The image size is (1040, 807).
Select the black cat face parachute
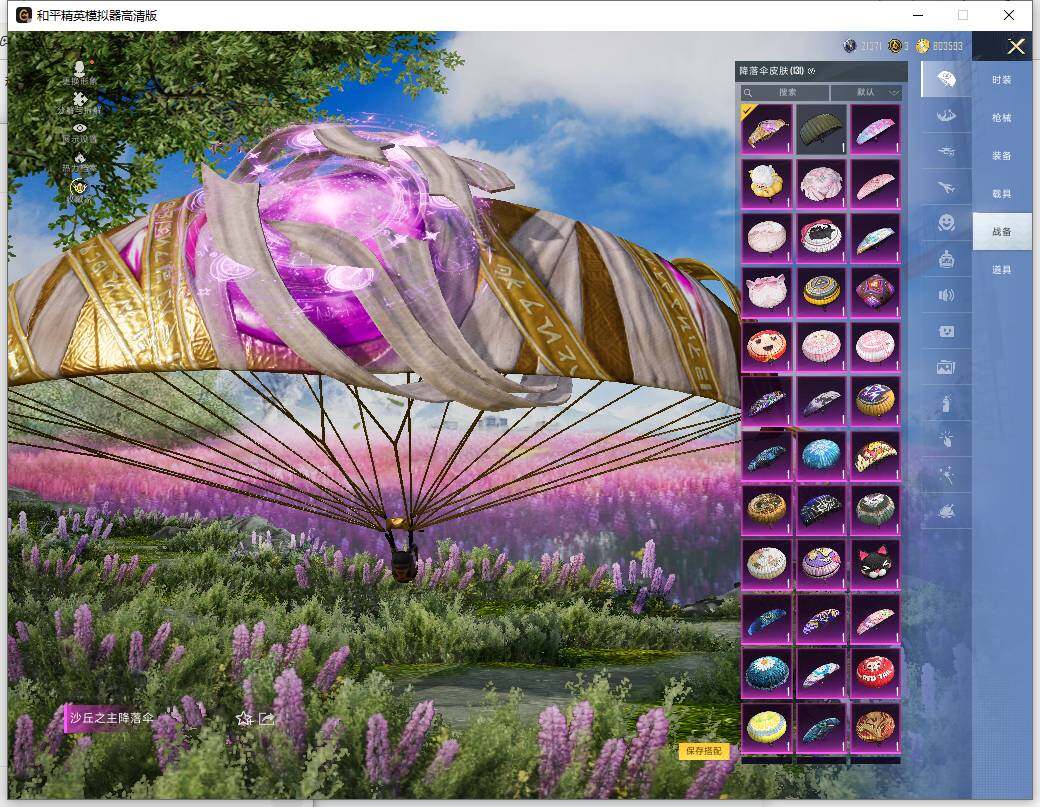tap(876, 565)
